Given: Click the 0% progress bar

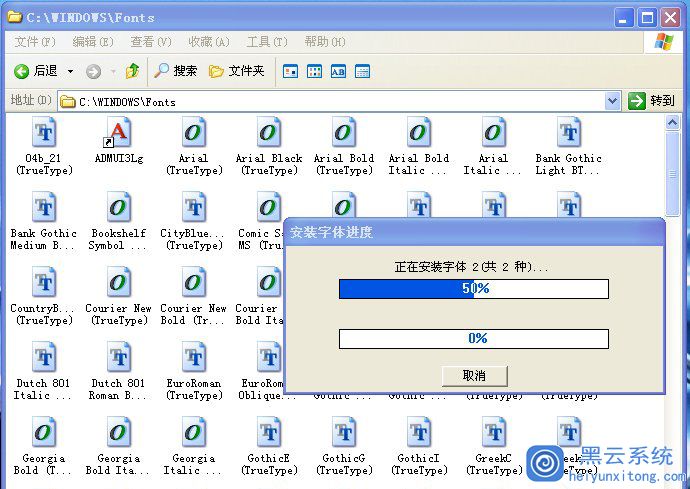Looking at the screenshot, I should (x=474, y=338).
